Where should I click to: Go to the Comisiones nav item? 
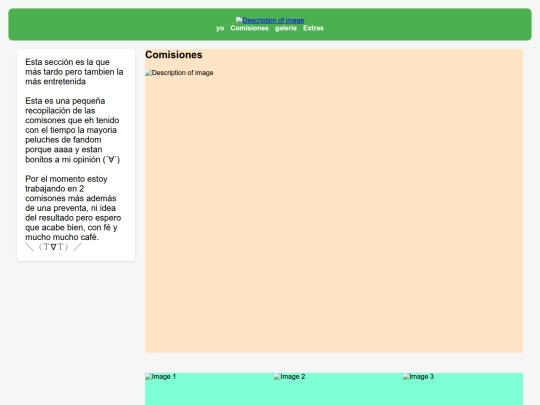249,28
